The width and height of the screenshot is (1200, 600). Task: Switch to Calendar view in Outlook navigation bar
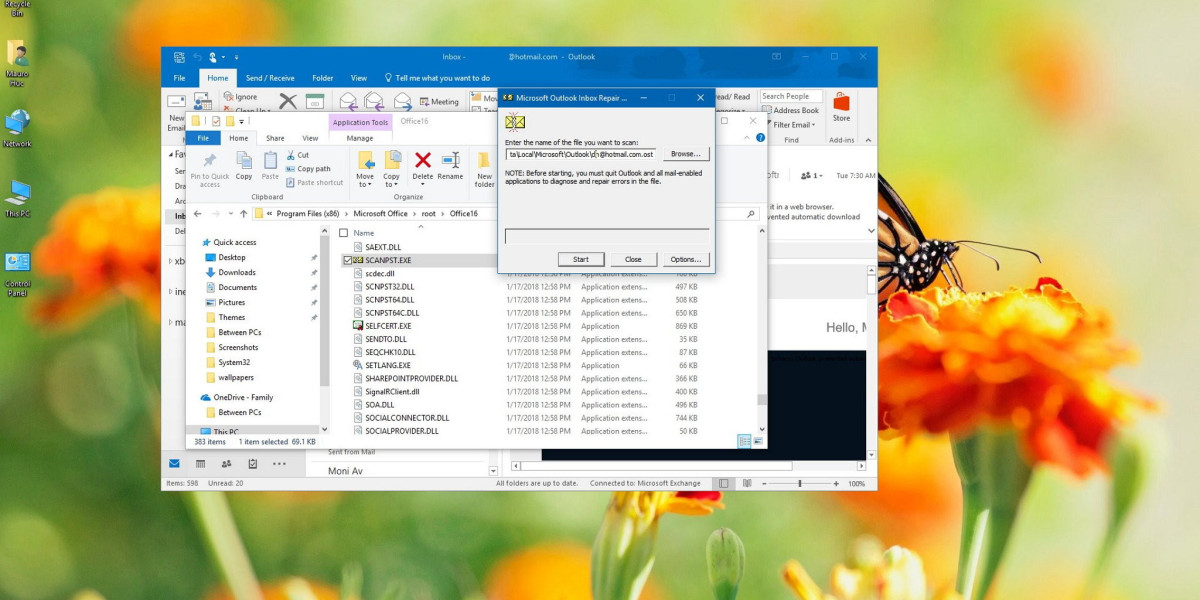coord(200,464)
